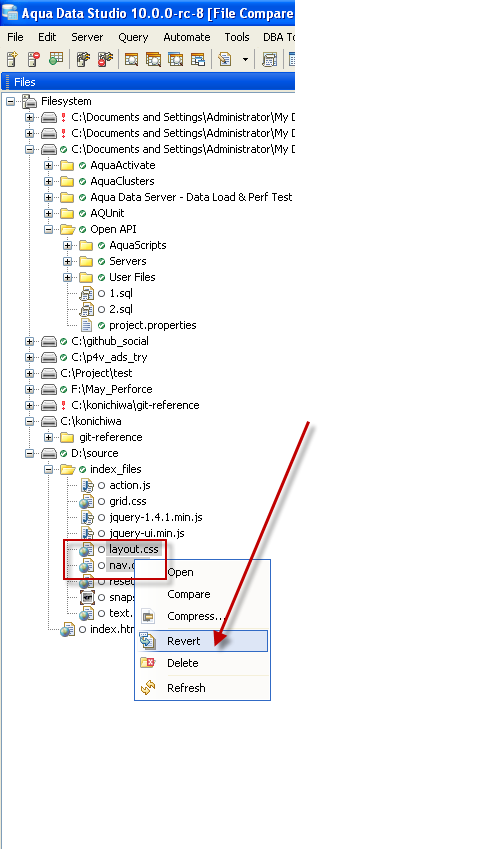Choose Compress... in the context menu

tap(202, 616)
